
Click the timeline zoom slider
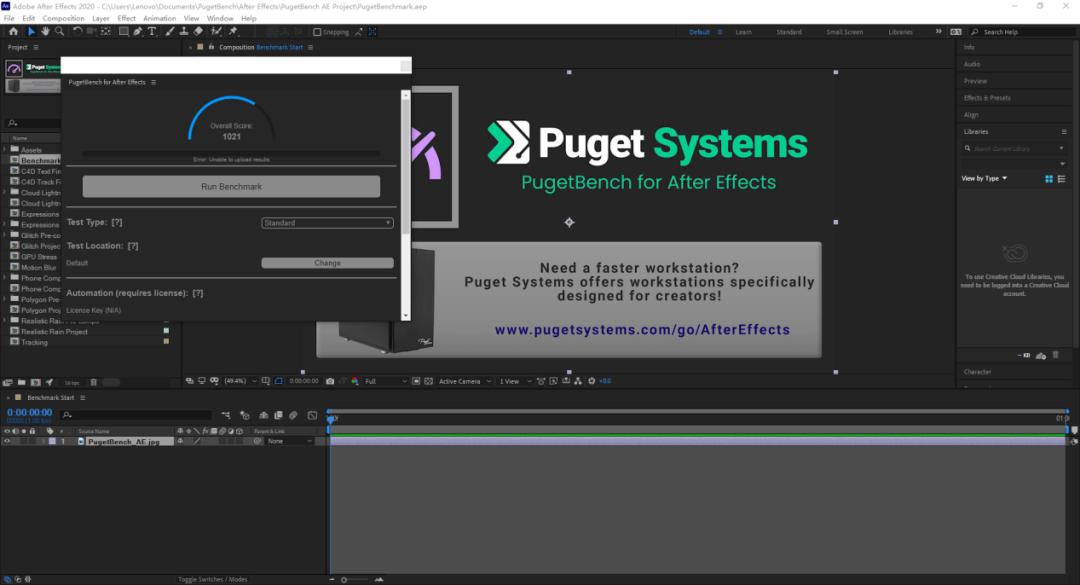click(x=355, y=579)
